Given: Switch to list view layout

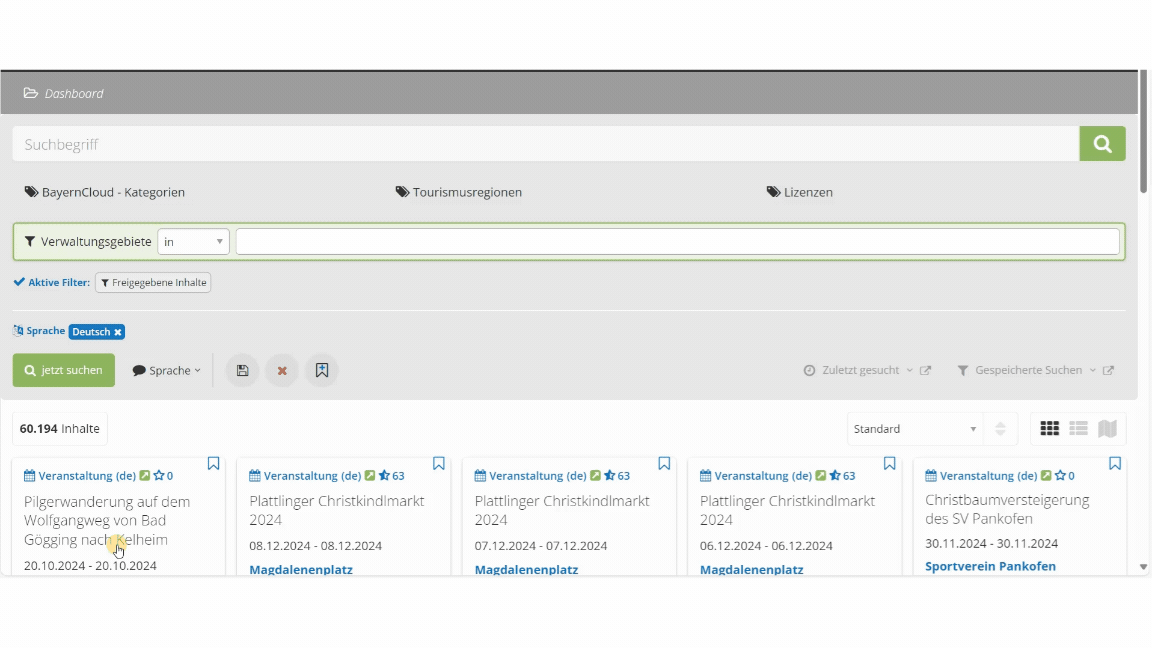Looking at the screenshot, I should pyautogui.click(x=1078, y=429).
